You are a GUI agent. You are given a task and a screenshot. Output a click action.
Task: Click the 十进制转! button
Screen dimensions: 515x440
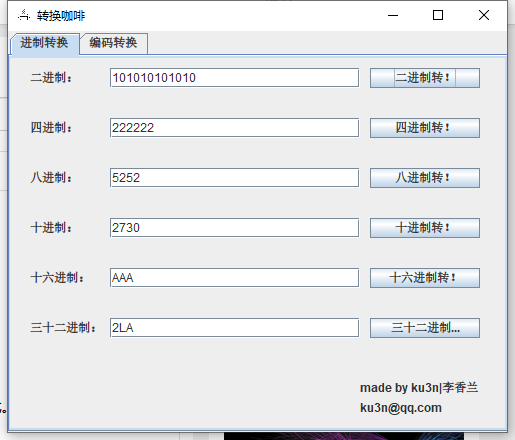425,228
